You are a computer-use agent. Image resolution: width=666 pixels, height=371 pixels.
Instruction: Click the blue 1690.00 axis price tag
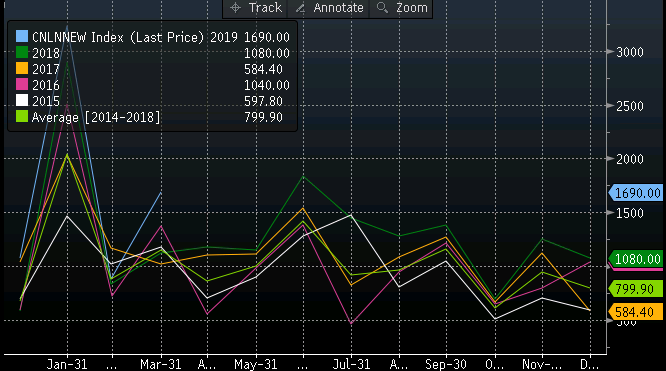[636, 193]
